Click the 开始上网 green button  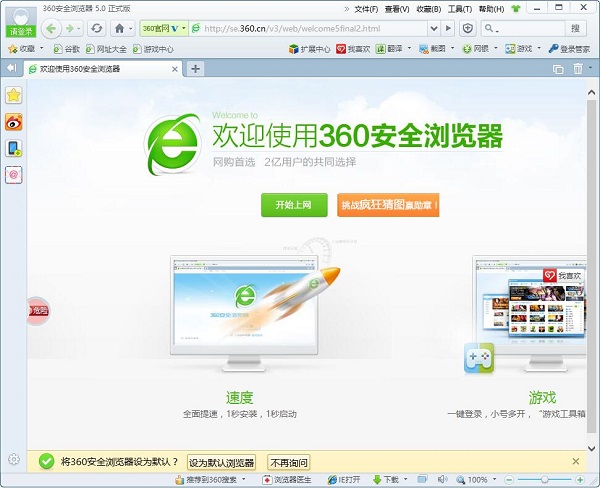(x=293, y=205)
